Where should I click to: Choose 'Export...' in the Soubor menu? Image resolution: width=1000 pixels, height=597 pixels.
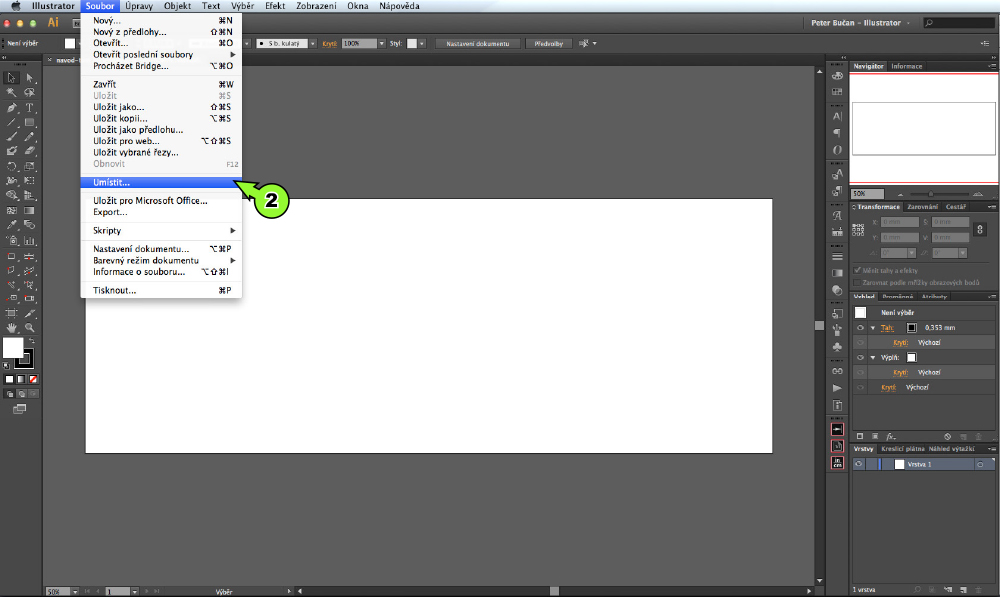pyautogui.click(x=161, y=212)
